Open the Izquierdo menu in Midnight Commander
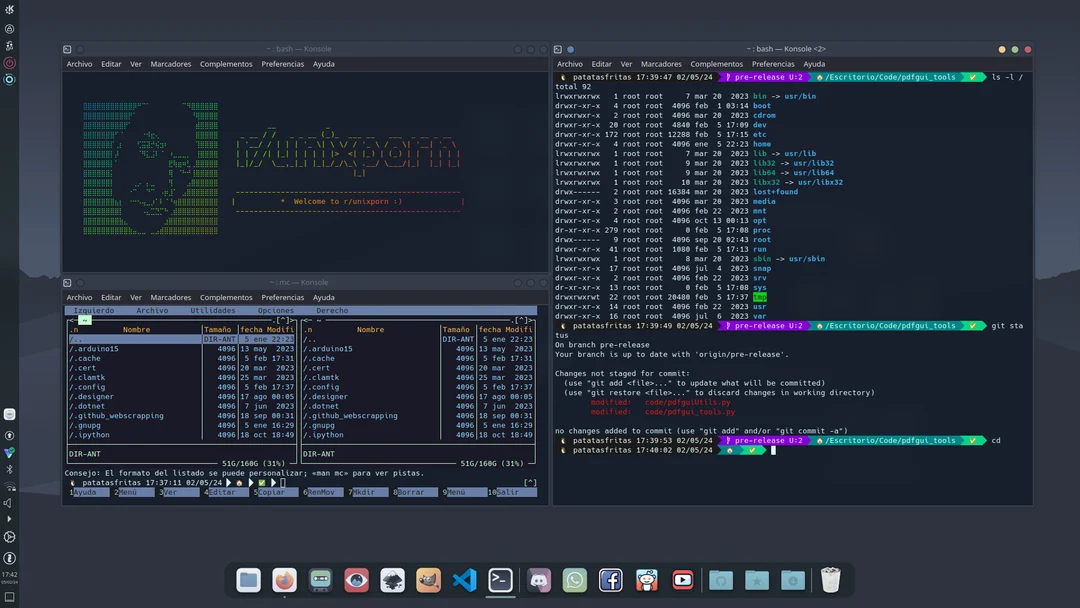 click(94, 310)
